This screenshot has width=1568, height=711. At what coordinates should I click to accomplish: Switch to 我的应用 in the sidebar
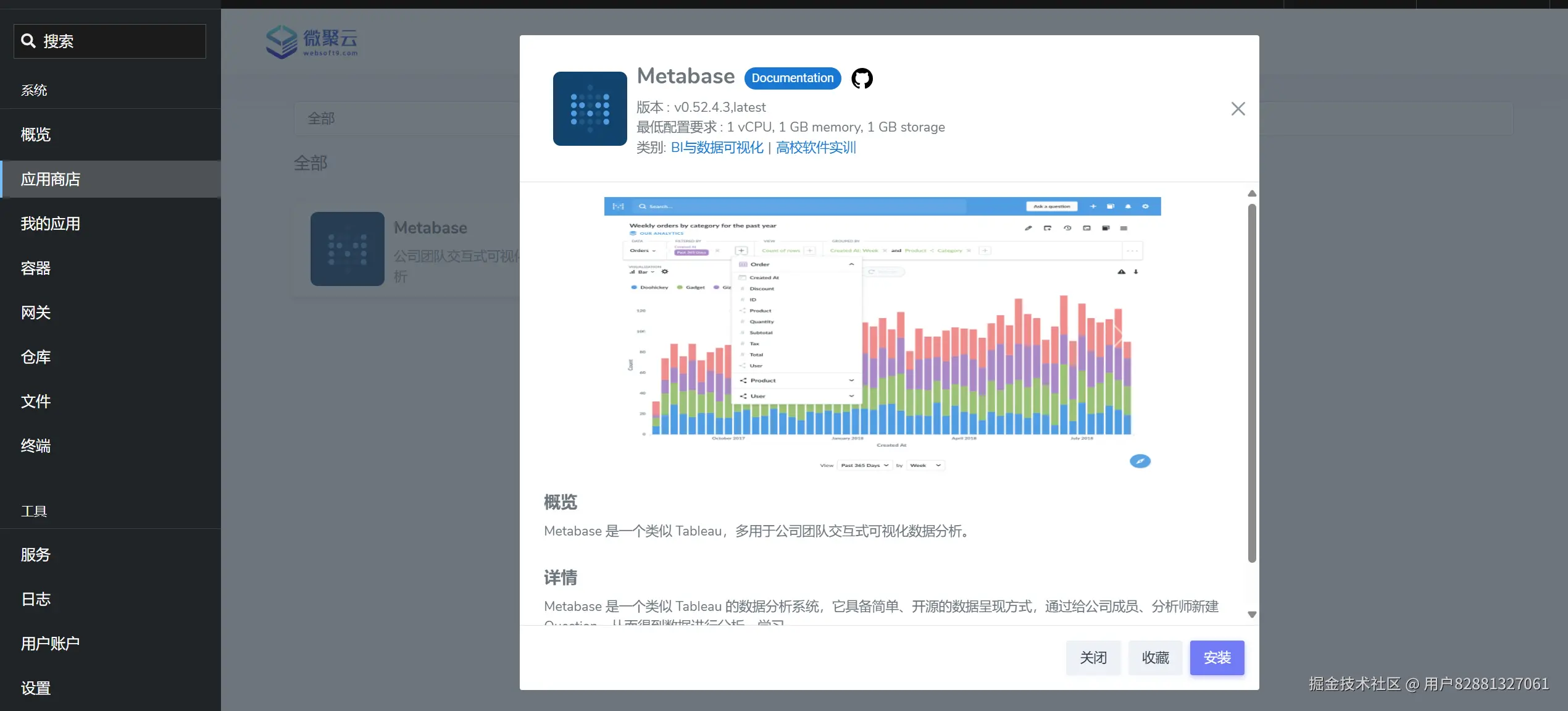click(50, 223)
